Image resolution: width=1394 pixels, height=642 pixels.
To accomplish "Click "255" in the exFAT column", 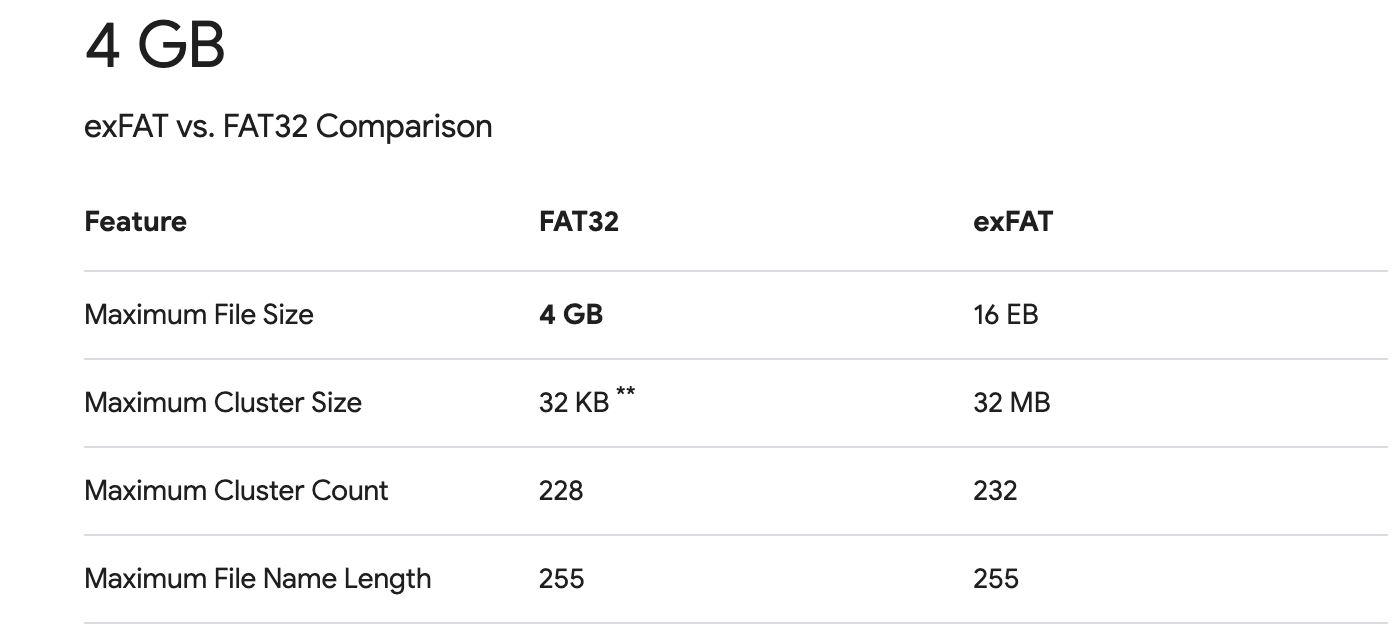I will [995, 579].
